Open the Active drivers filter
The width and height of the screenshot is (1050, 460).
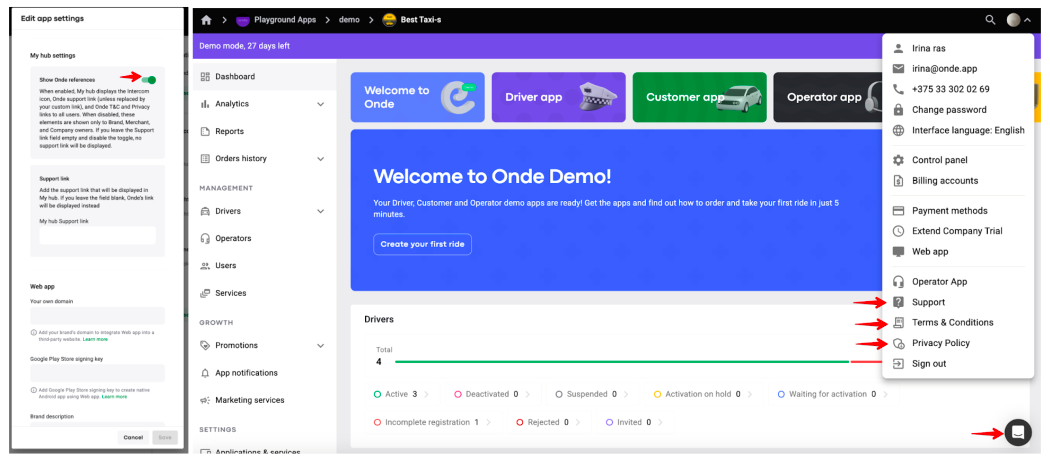tap(402, 394)
